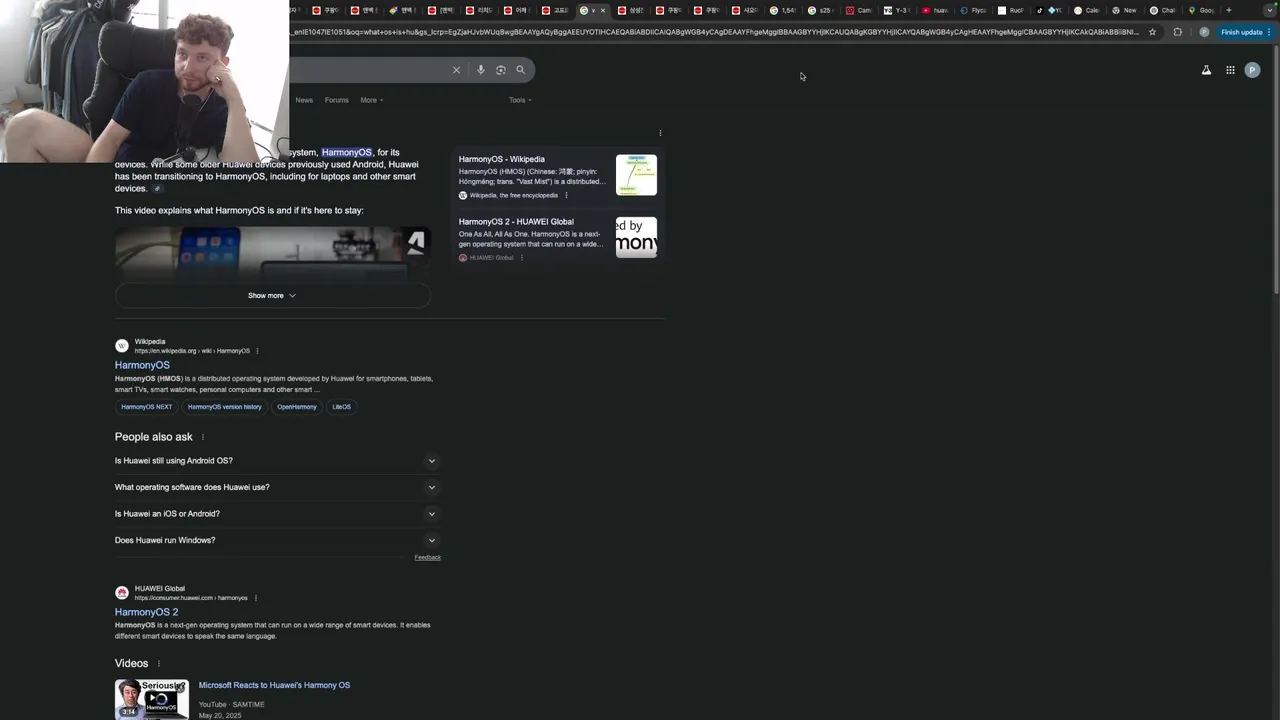Play the Microsoft Reacts video thumbnail
The width and height of the screenshot is (1280, 720).
coord(151,699)
